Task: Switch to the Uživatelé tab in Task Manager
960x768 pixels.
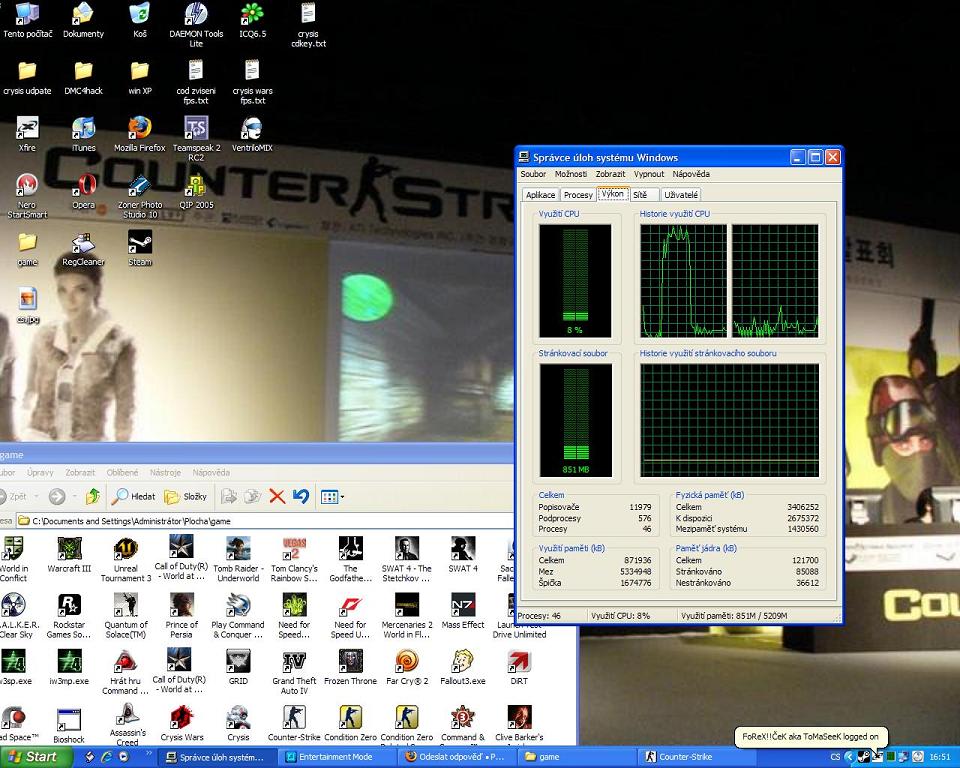Action: coord(681,195)
